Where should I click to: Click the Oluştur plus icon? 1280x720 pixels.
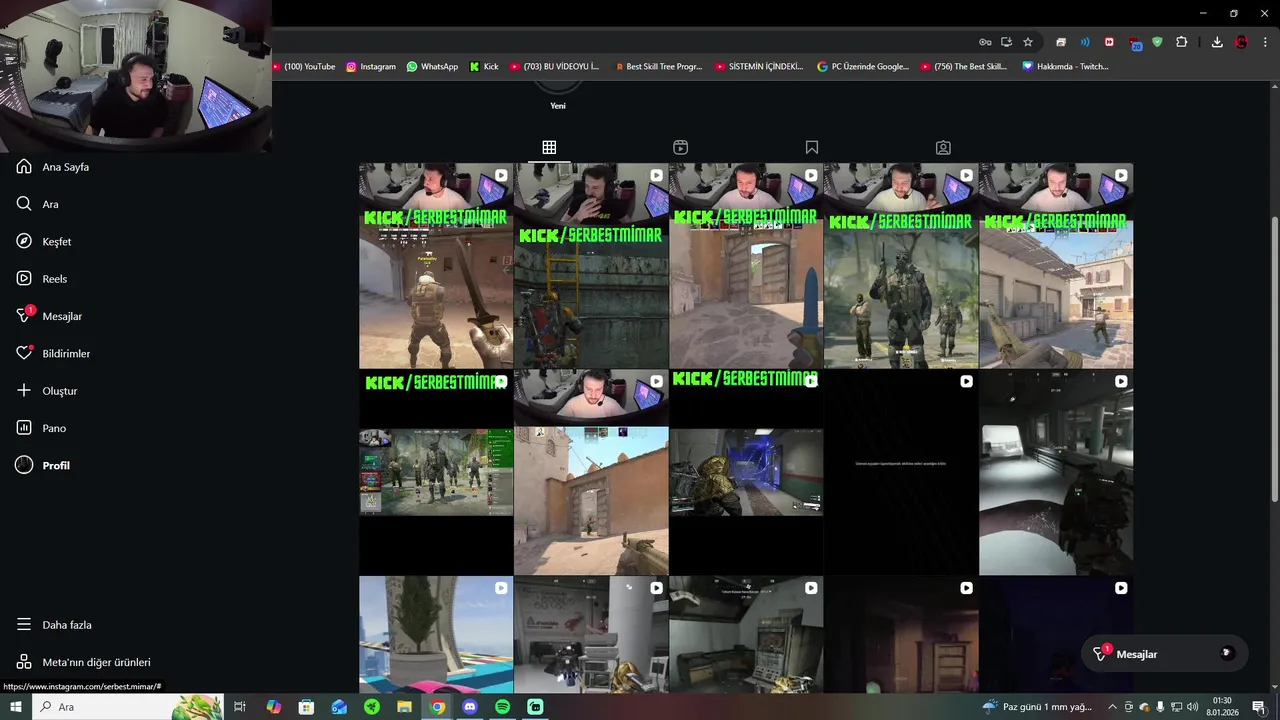[x=24, y=391]
